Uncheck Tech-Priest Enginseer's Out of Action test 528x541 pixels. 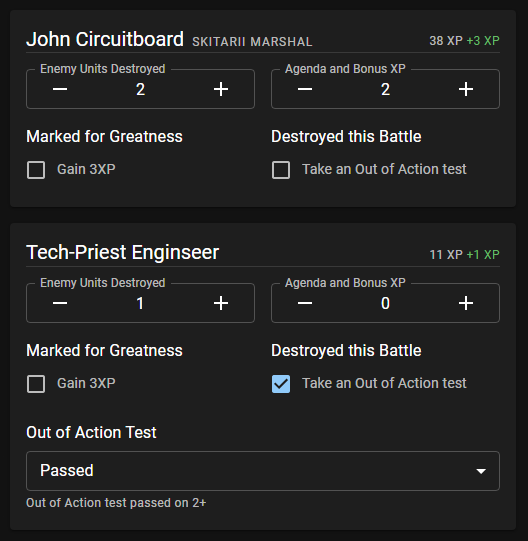(x=281, y=384)
